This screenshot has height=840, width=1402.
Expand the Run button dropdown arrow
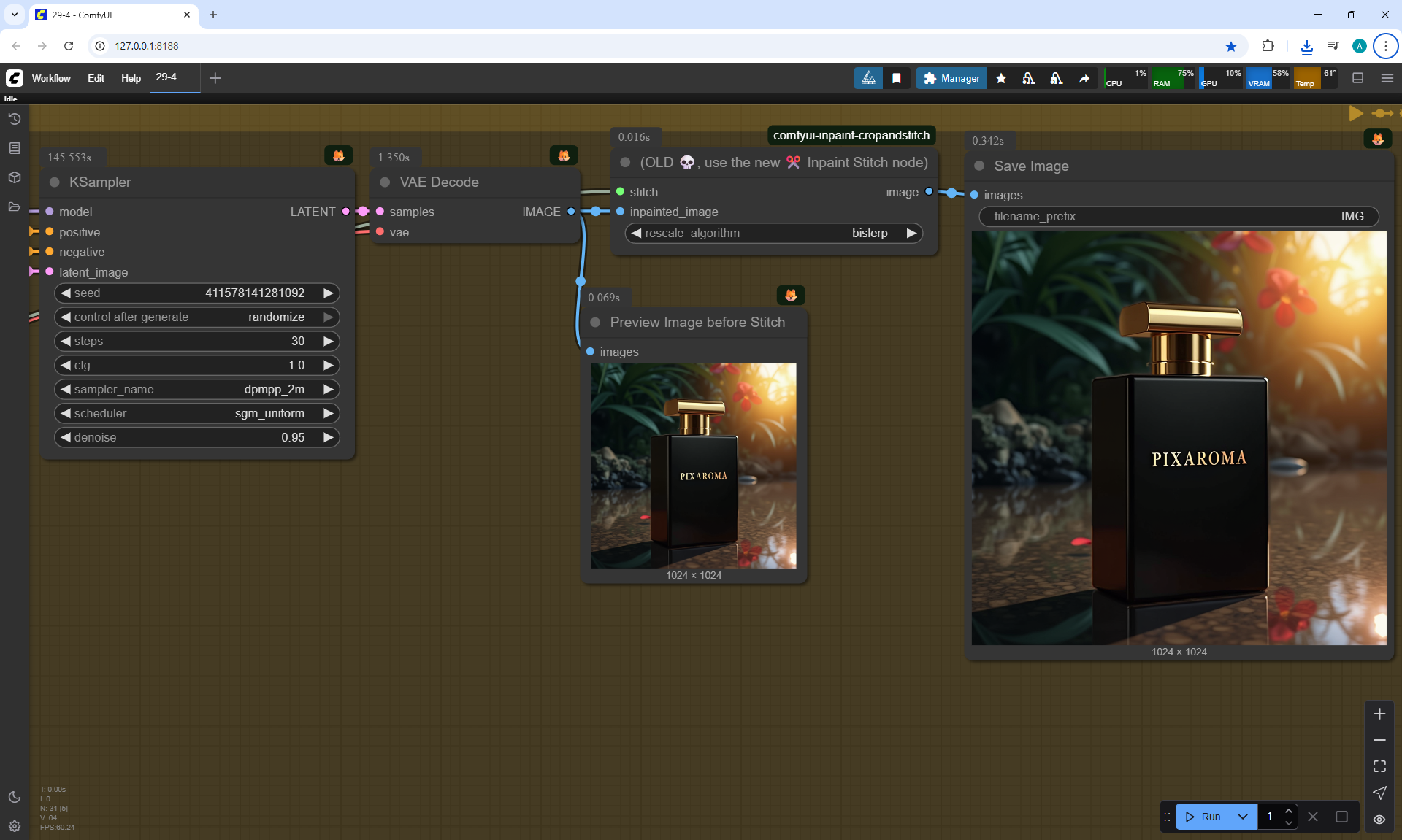tap(1243, 817)
